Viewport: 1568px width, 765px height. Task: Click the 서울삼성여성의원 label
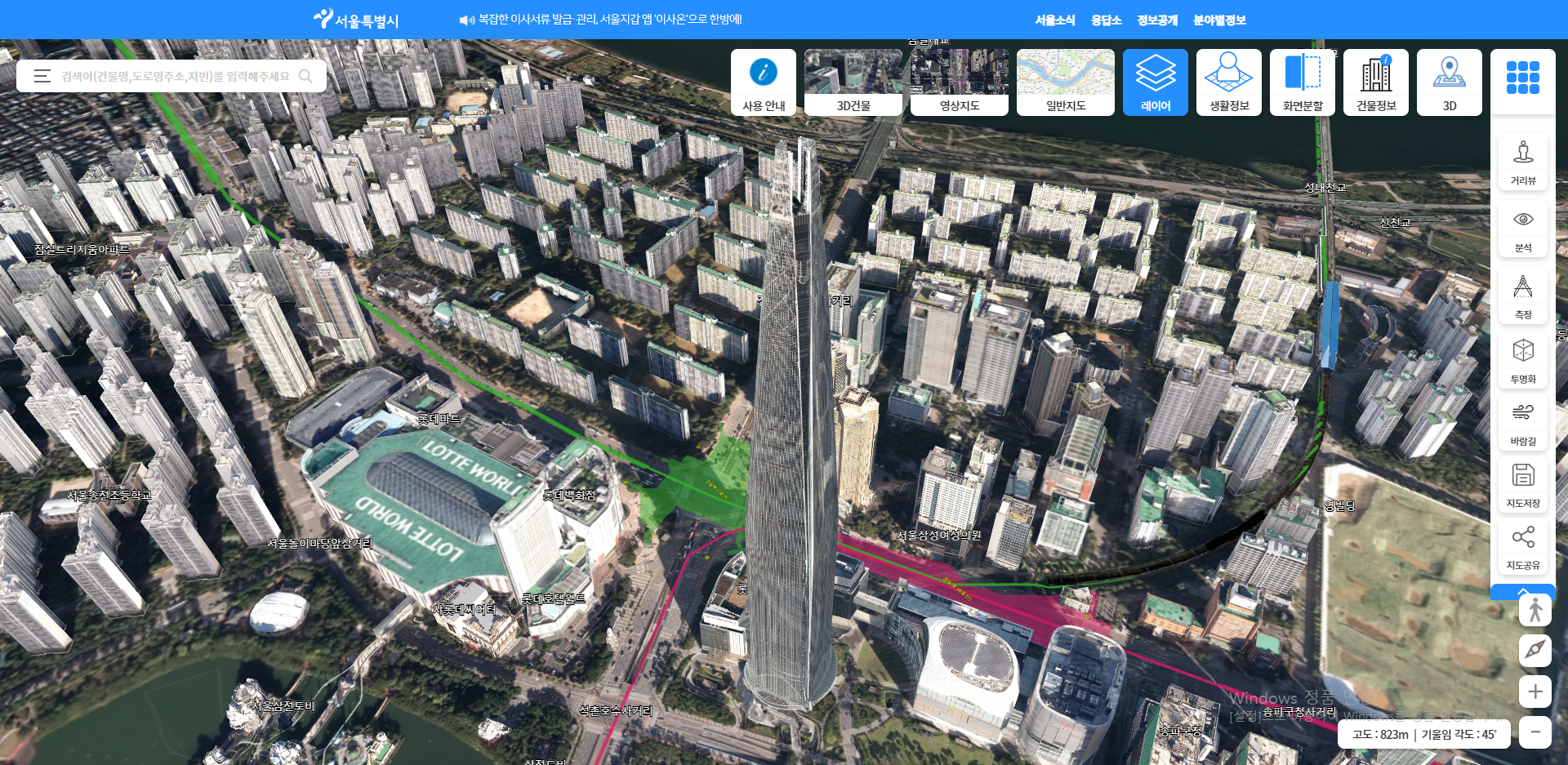click(939, 536)
